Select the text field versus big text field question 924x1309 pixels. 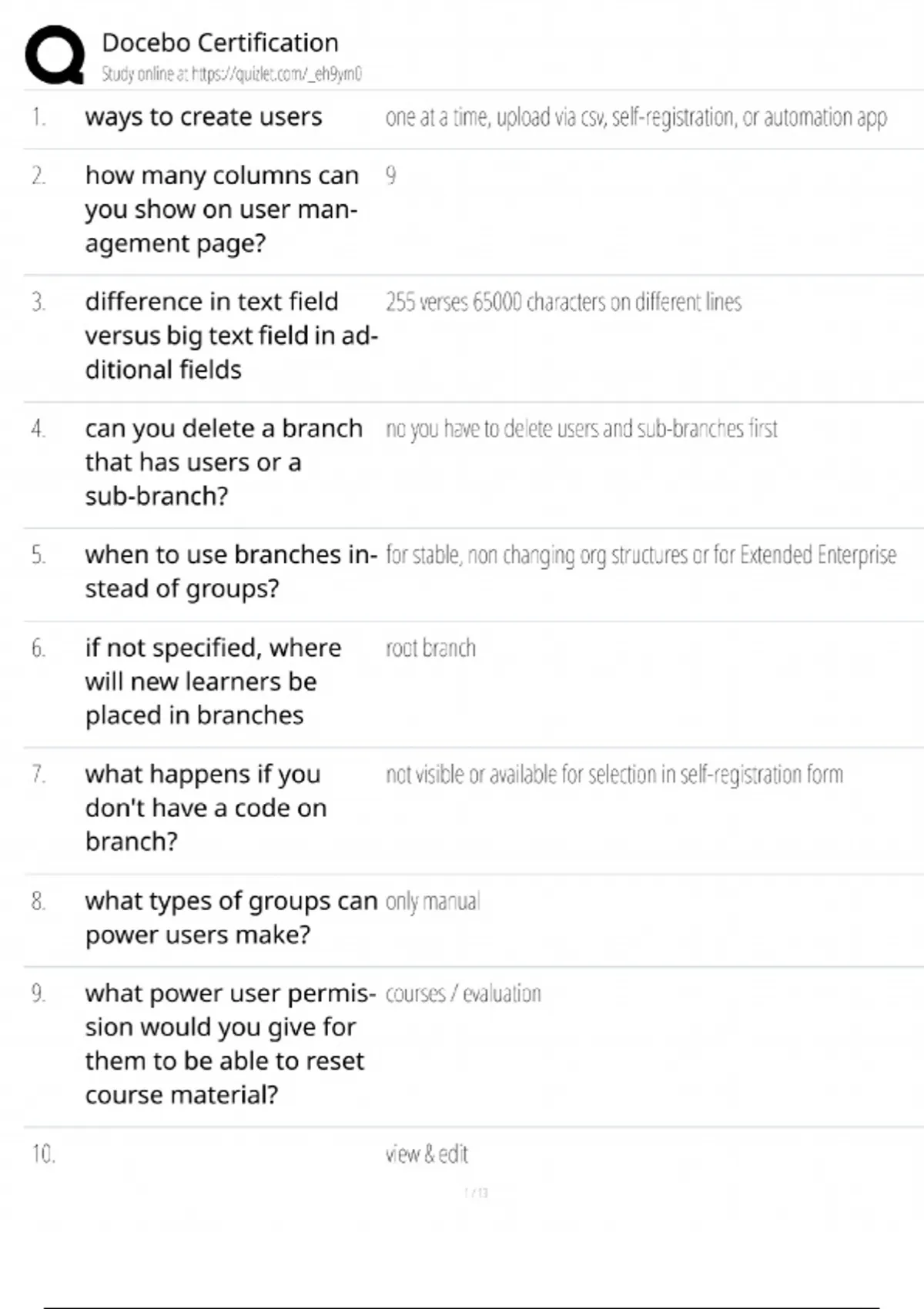231,336
